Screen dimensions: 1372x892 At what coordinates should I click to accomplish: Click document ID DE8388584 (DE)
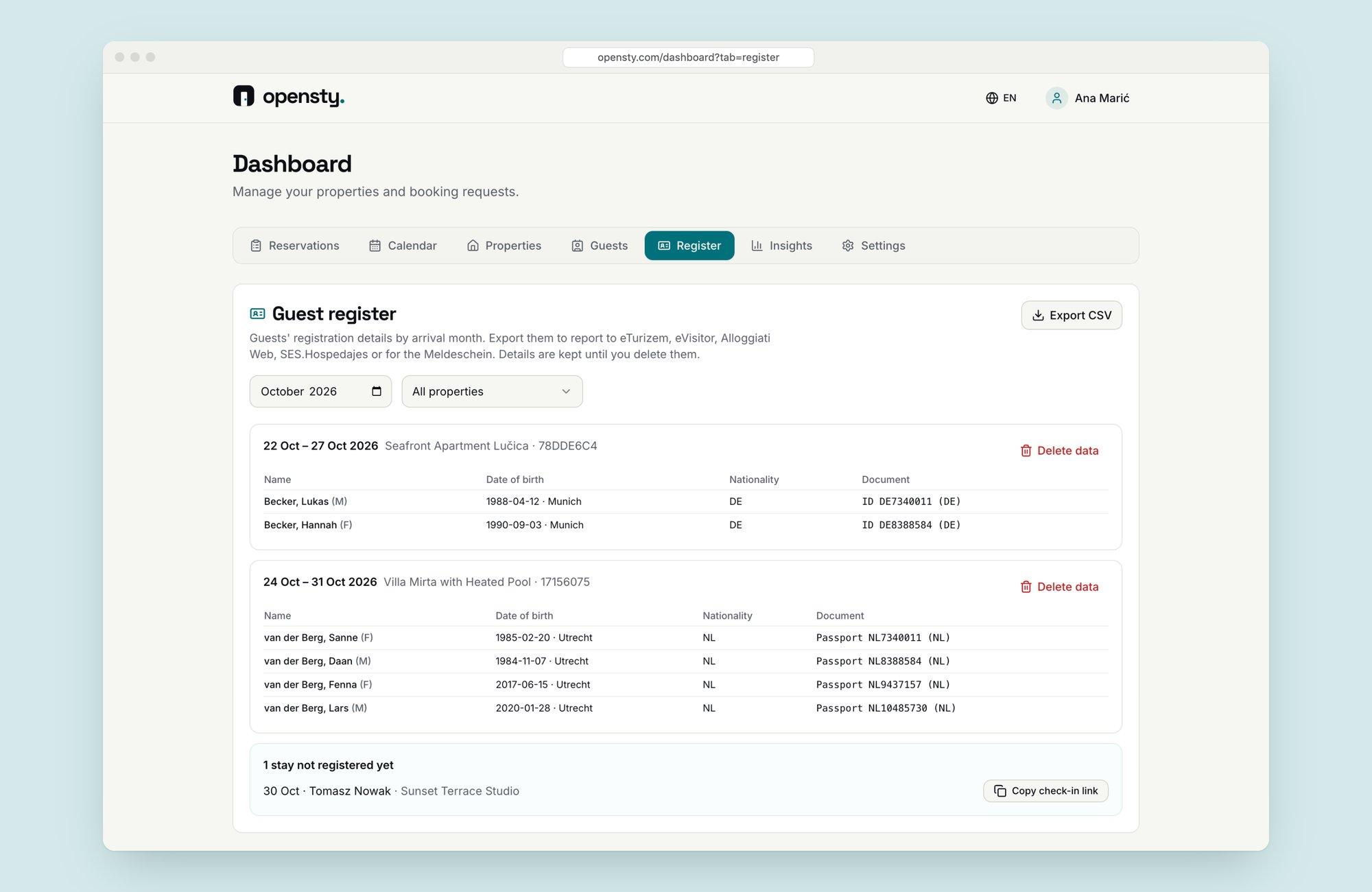click(911, 525)
